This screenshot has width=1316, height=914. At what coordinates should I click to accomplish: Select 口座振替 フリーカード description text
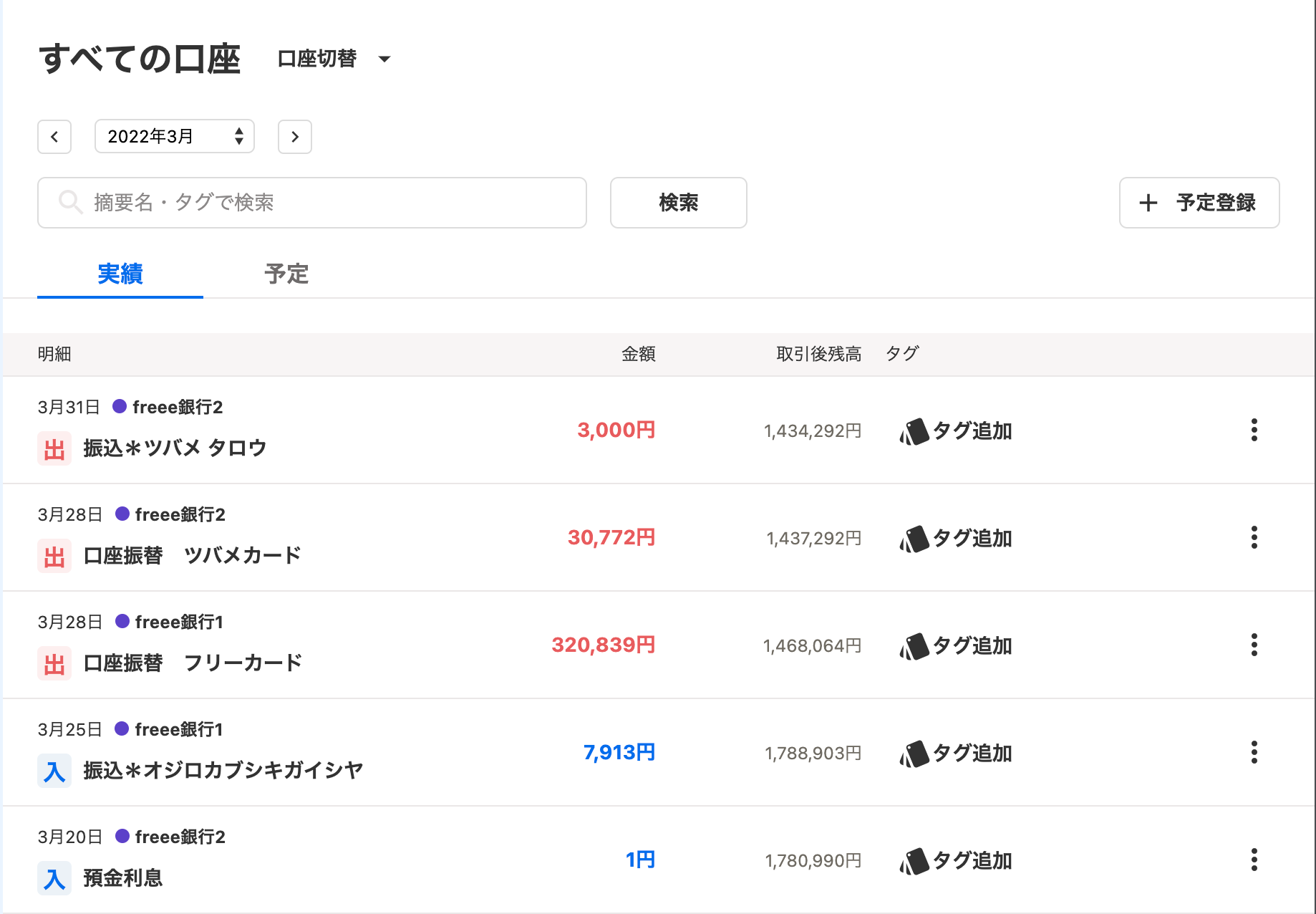click(x=193, y=663)
